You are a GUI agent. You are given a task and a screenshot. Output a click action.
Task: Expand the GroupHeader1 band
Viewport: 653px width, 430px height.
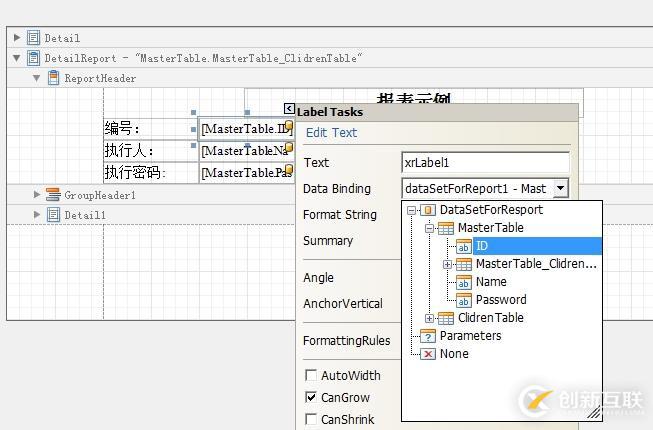coord(37,195)
